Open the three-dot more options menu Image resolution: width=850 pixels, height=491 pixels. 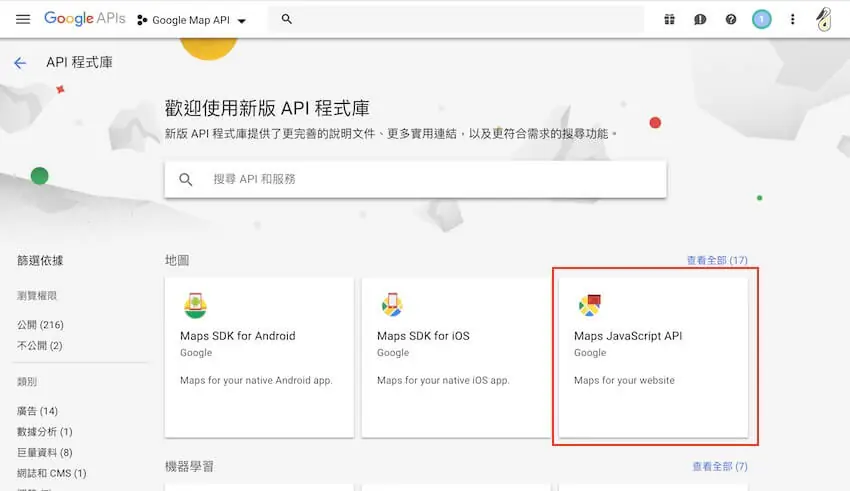click(793, 20)
